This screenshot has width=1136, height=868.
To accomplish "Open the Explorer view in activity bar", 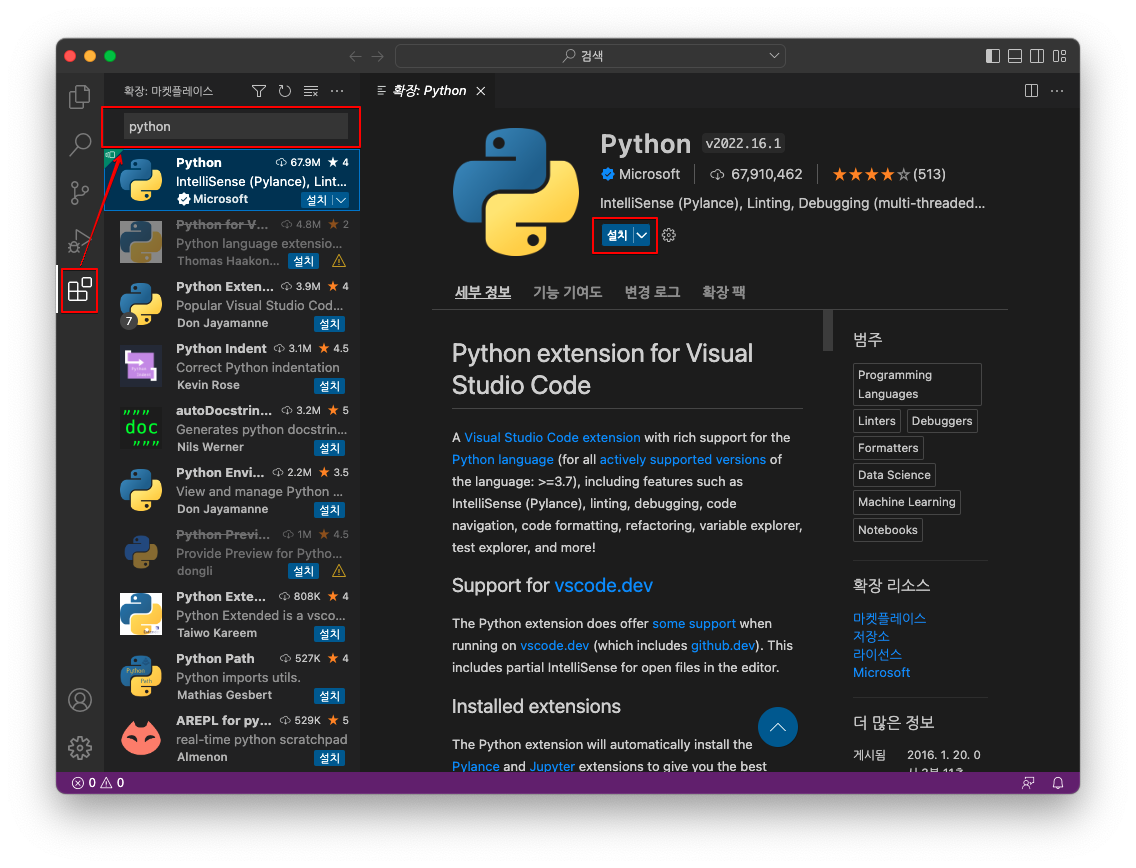I will (x=80, y=96).
